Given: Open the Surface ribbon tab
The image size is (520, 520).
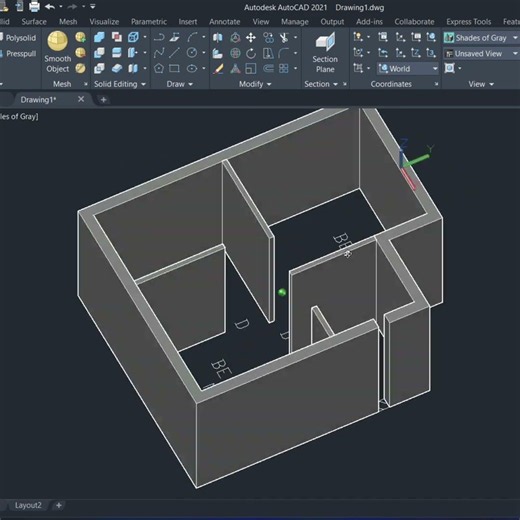Looking at the screenshot, I should coord(34,22).
